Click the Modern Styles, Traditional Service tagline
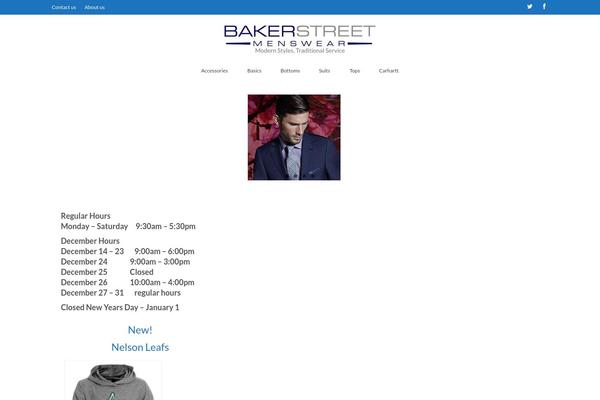The image size is (600, 400). 300,51
